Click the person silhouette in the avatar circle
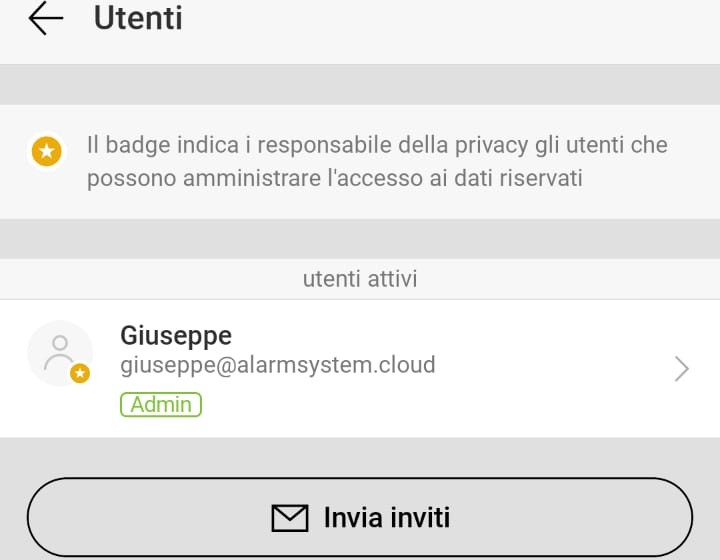The image size is (720, 560). 59,349
